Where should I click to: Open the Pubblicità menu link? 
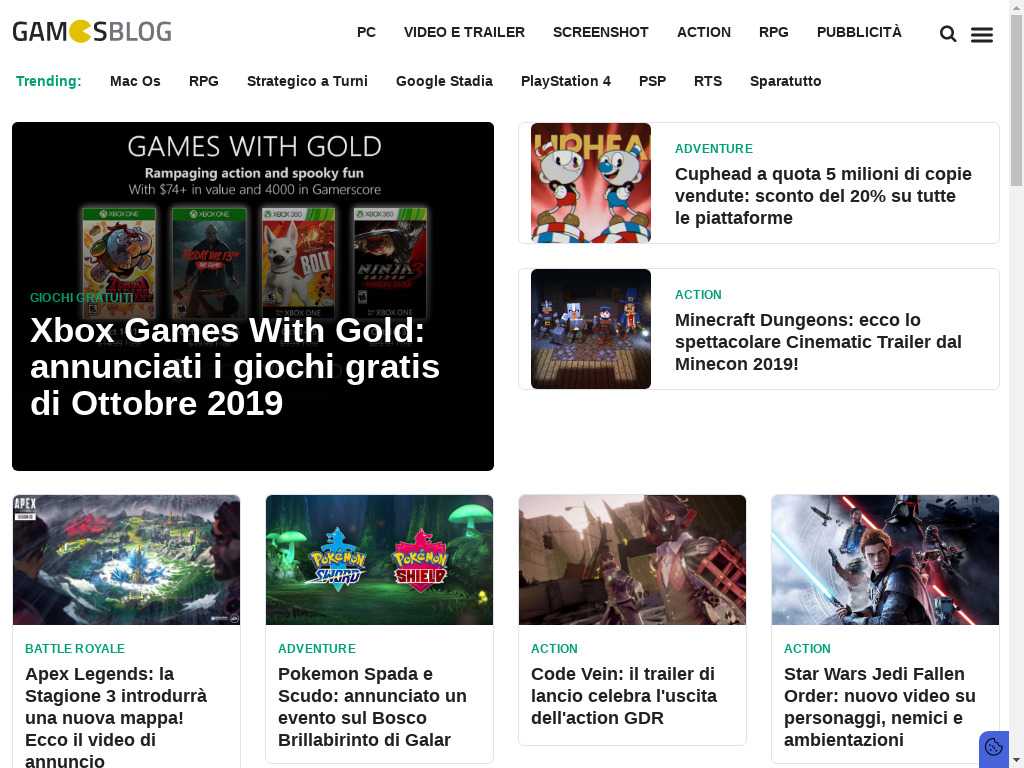pos(859,32)
